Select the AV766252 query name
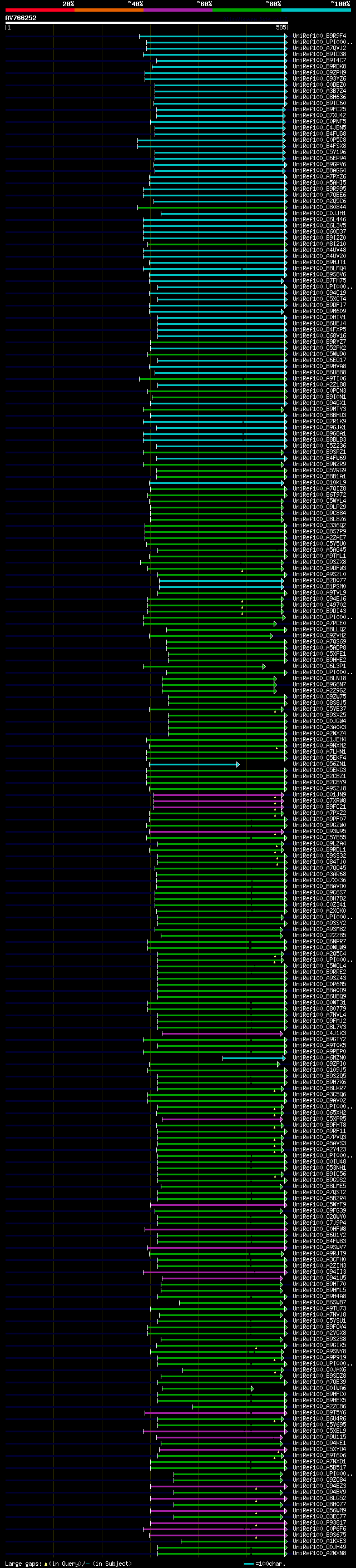 [x=21, y=18]
